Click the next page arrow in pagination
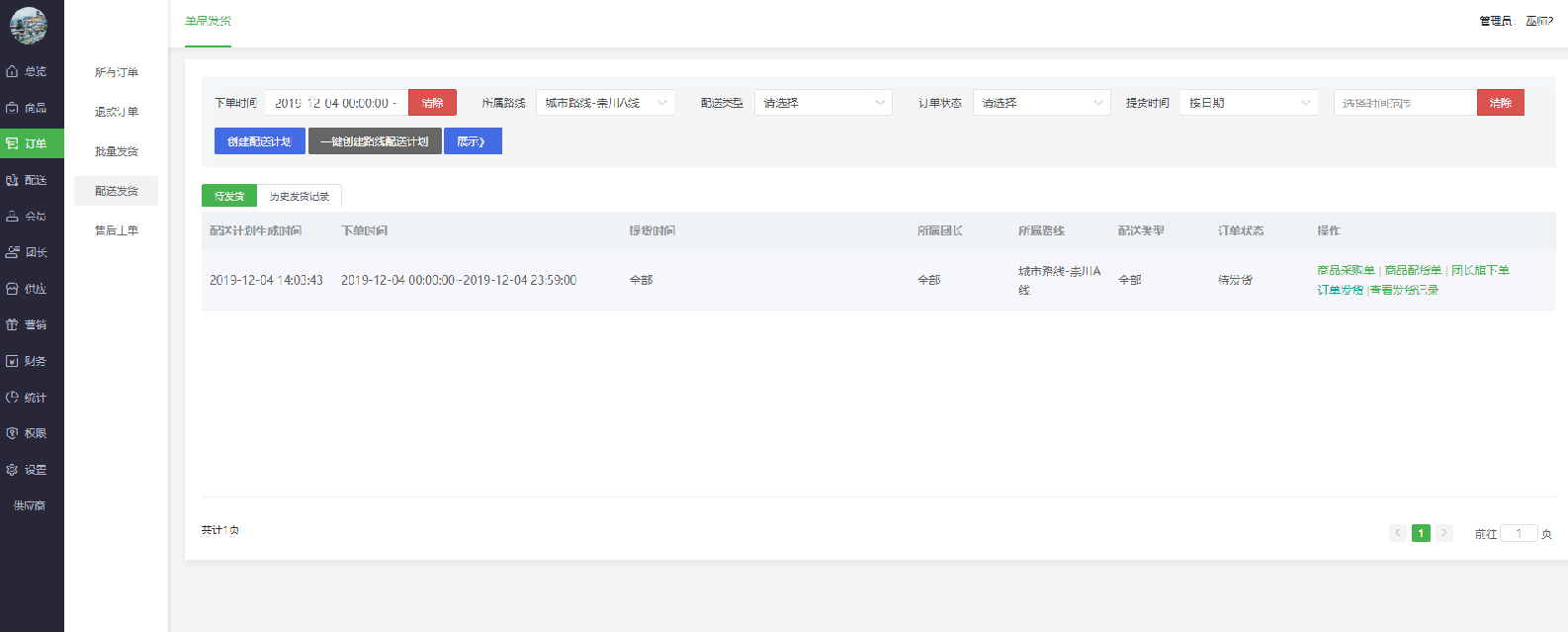This screenshot has width=1568, height=632. tap(1443, 533)
